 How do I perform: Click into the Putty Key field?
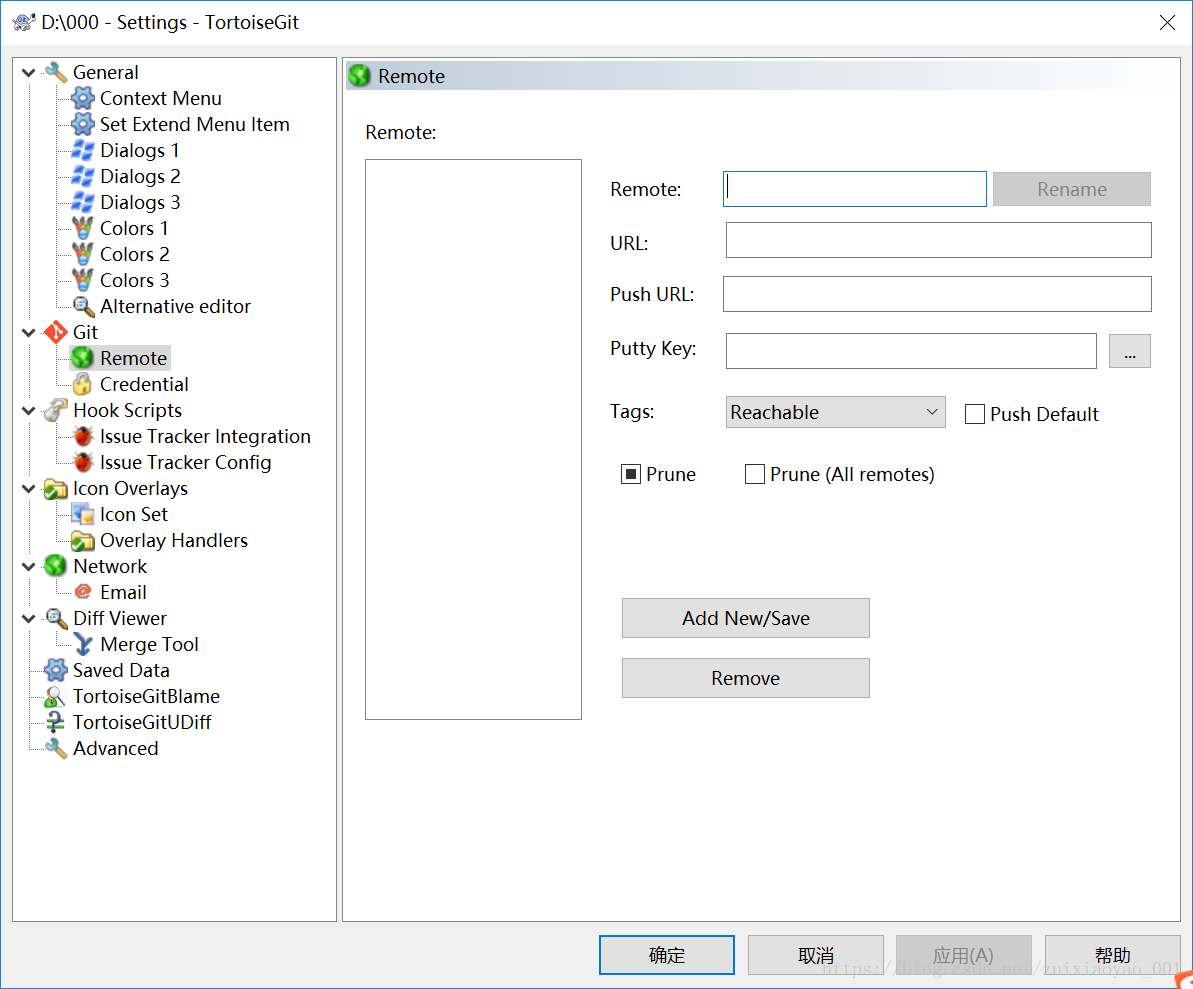(x=911, y=351)
